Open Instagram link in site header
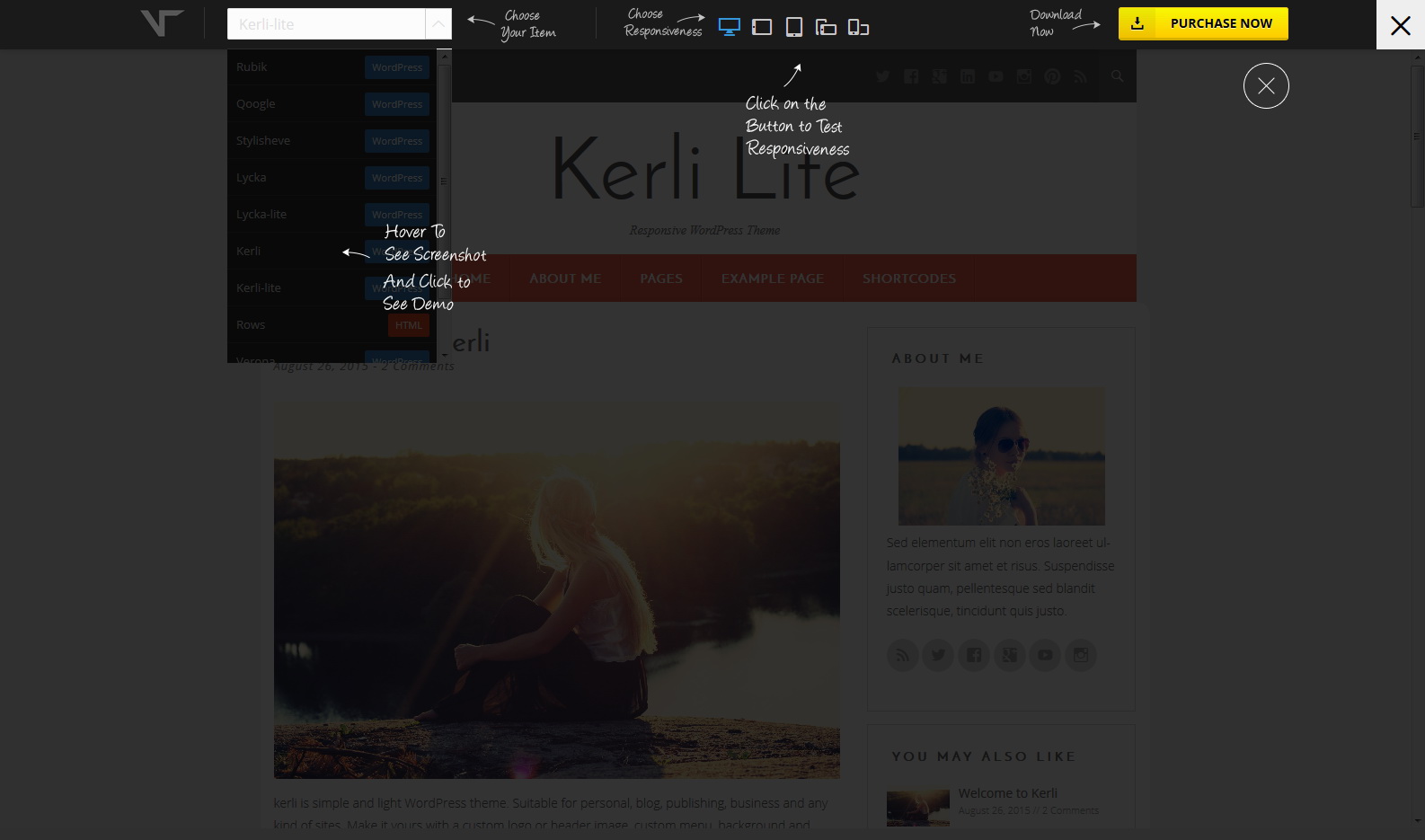The height and width of the screenshot is (840, 1425). click(x=1024, y=76)
